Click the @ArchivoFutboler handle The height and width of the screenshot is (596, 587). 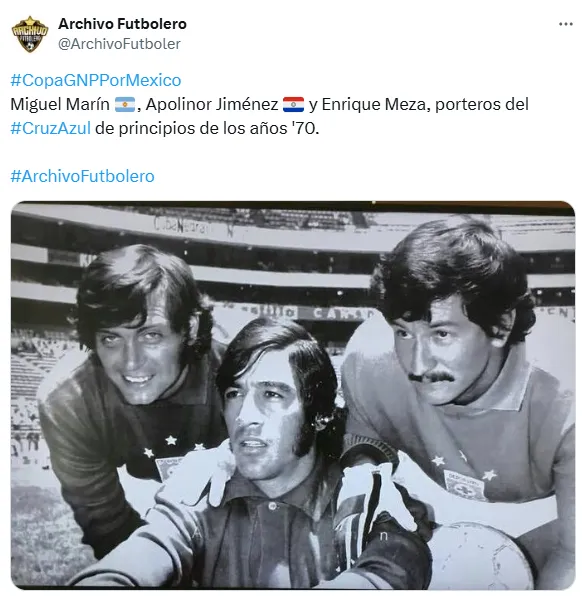tap(119, 44)
